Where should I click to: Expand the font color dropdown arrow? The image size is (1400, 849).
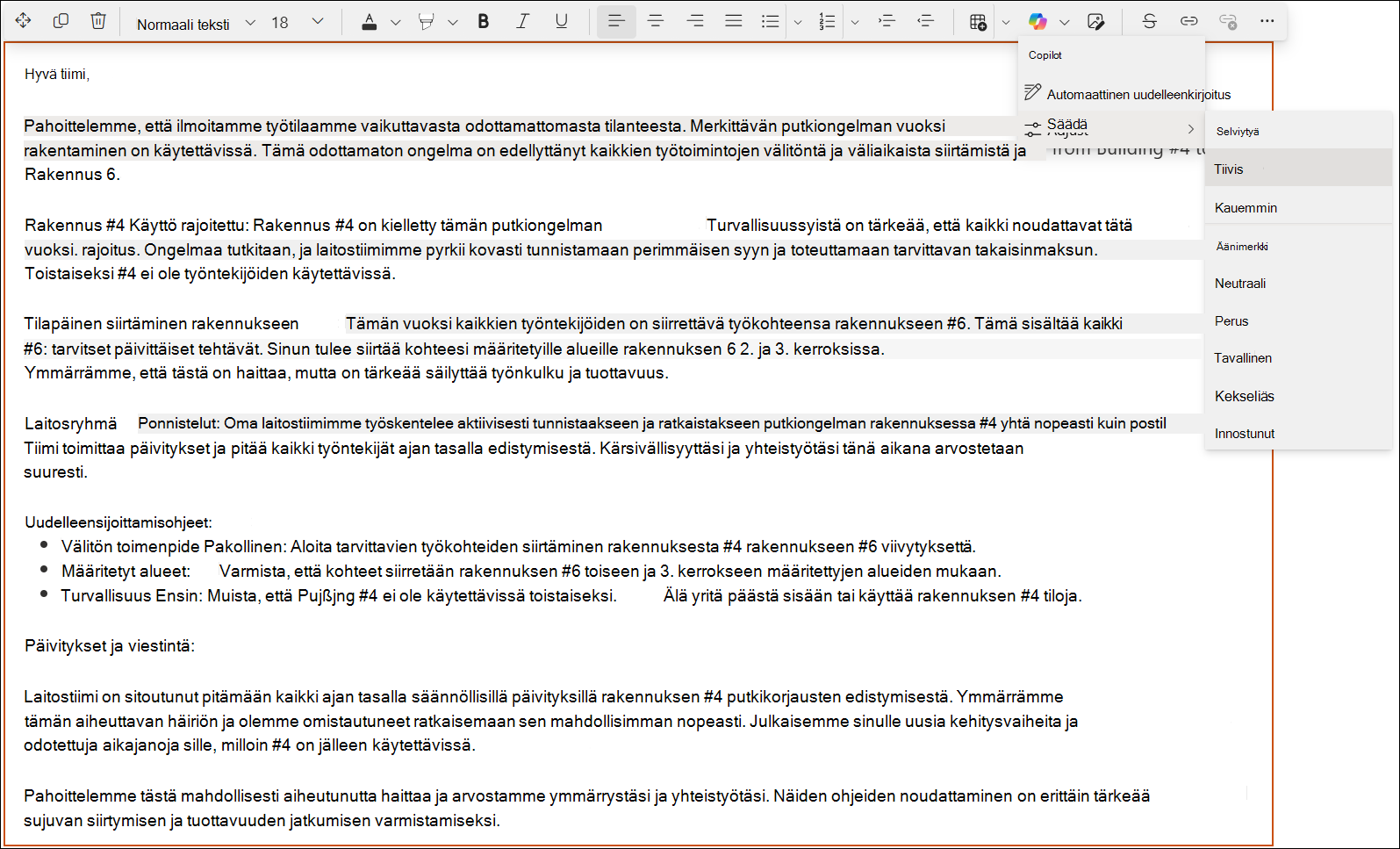[396, 23]
